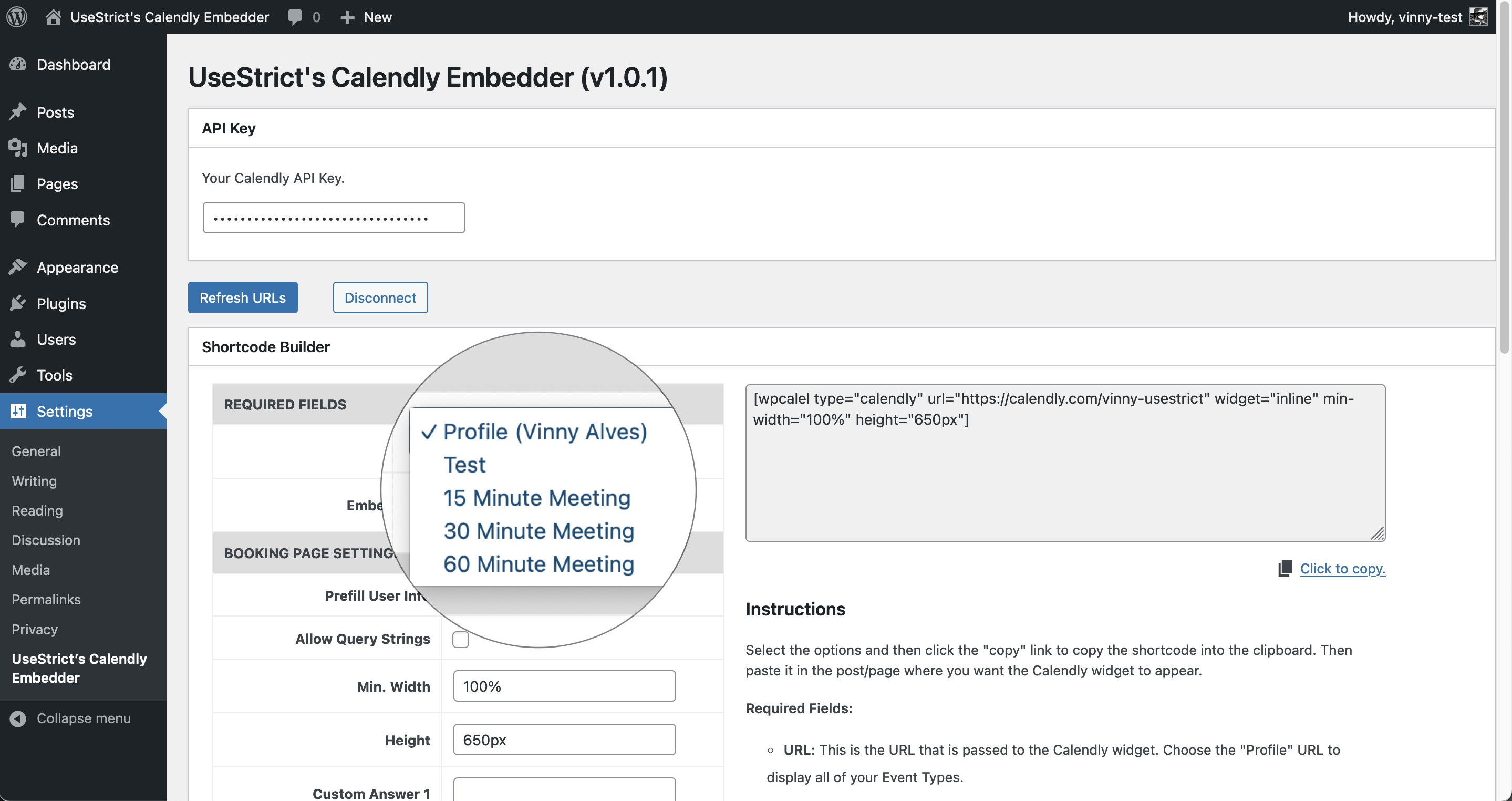Click the Pages document icon
The image size is (1512, 801).
(x=18, y=183)
